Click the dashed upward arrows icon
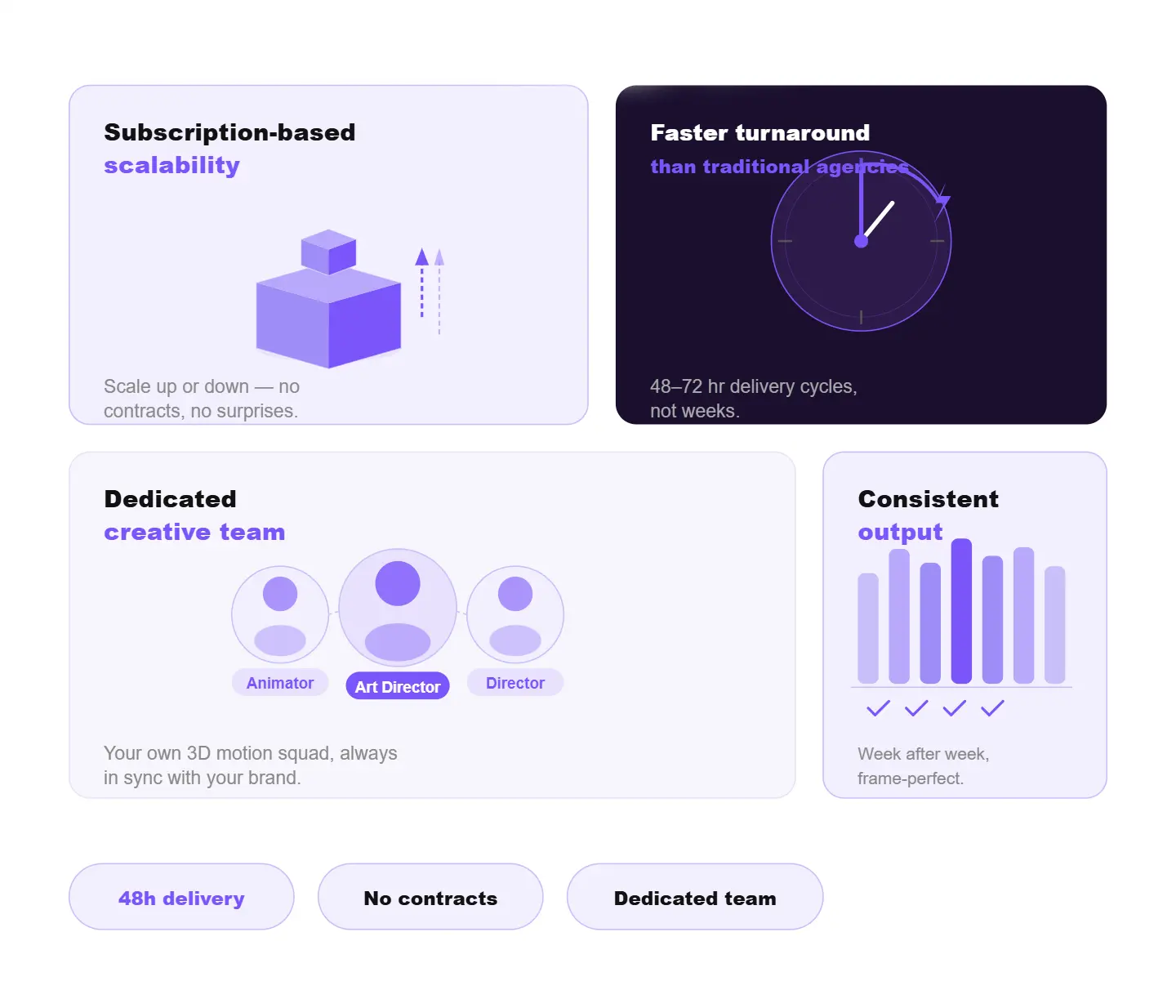 (430, 290)
